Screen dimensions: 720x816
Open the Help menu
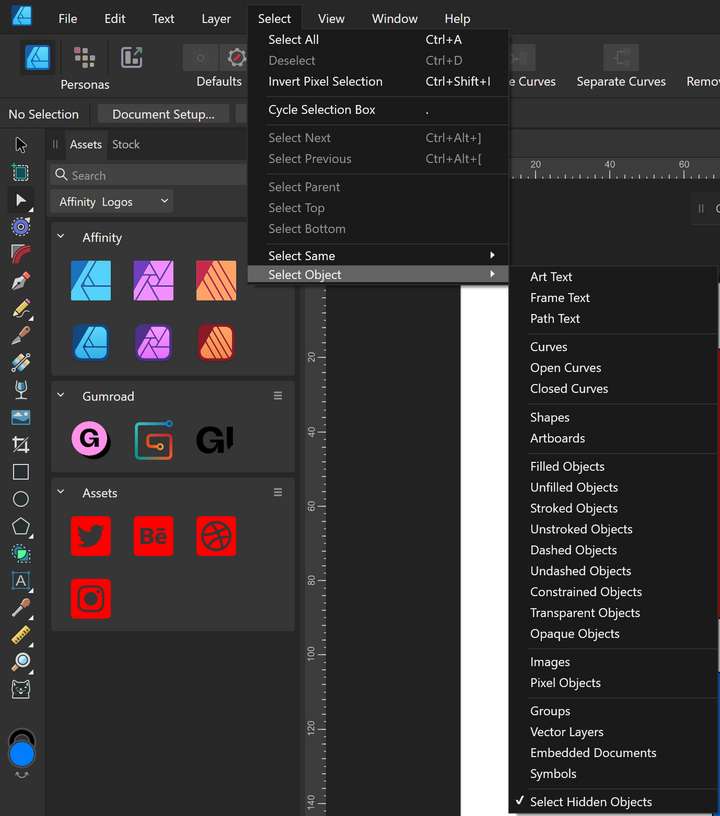tap(457, 19)
